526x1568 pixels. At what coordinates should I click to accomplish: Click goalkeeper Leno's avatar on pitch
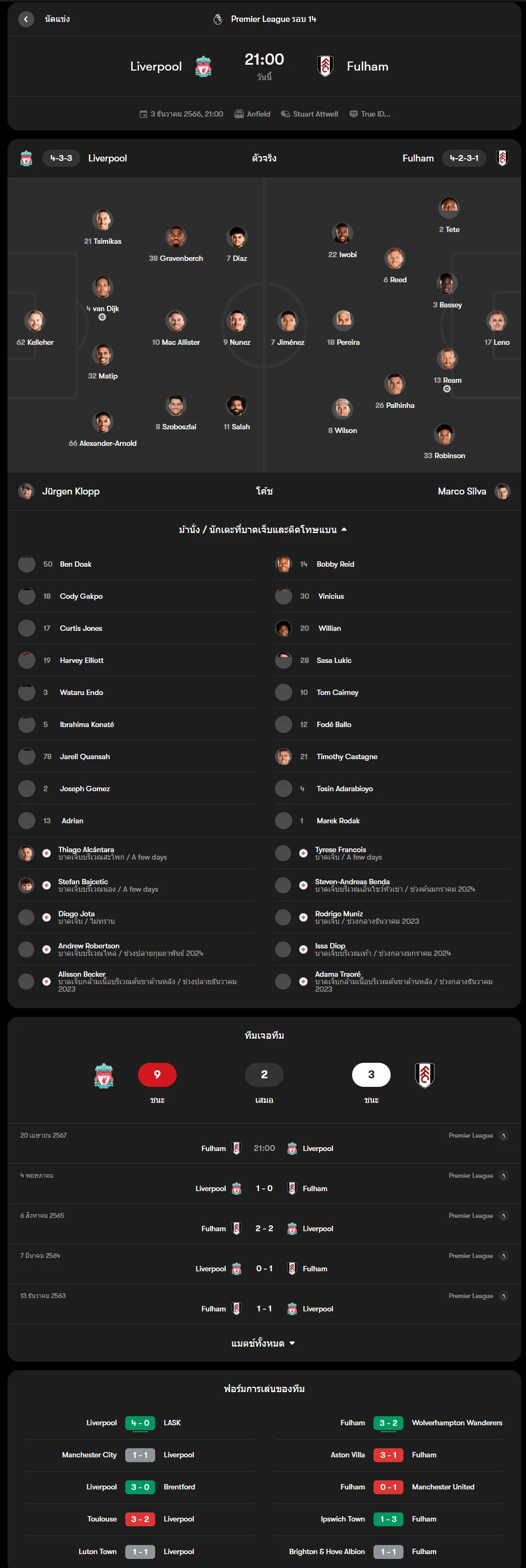coord(496,321)
